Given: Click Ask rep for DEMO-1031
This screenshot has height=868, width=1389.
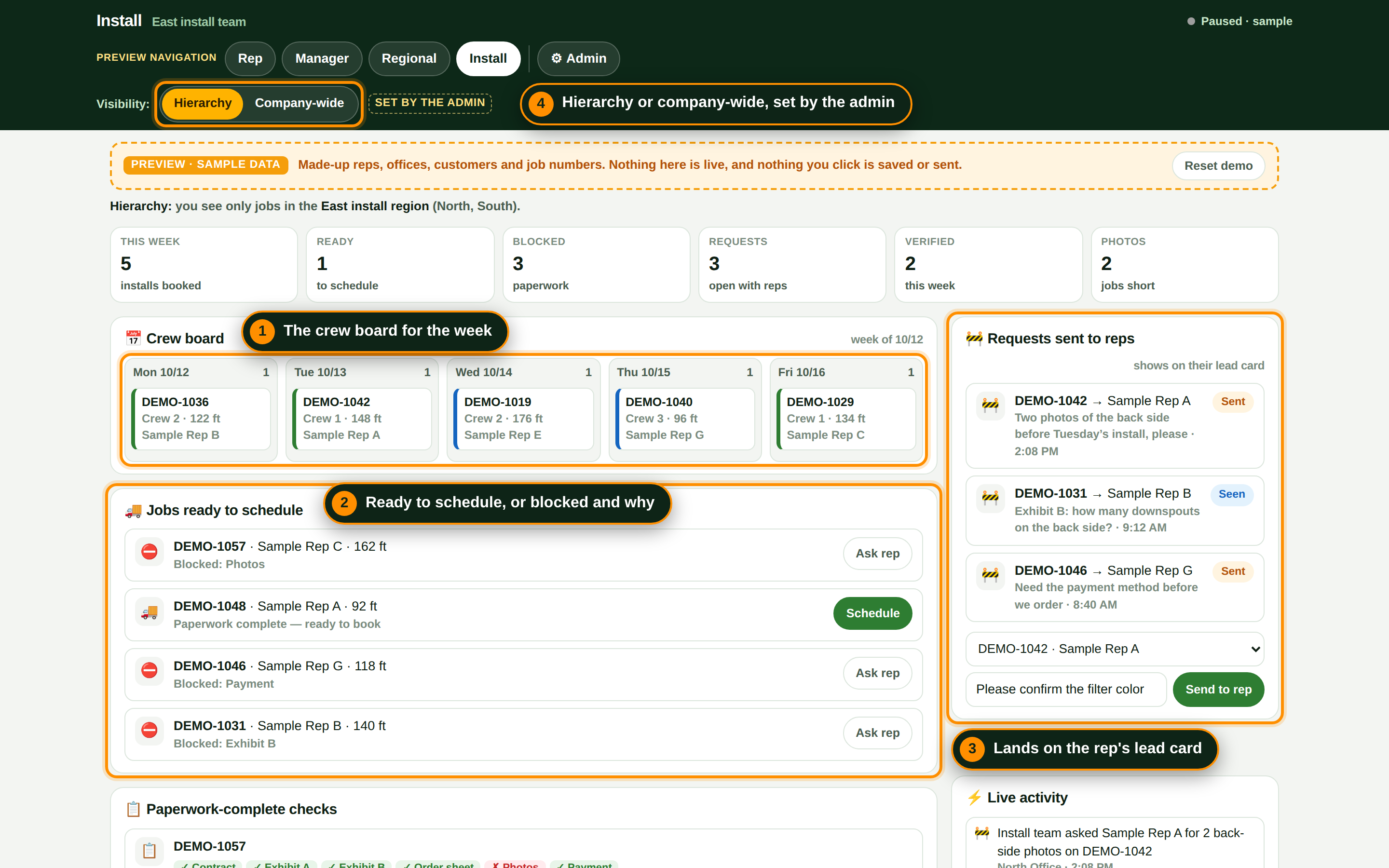Looking at the screenshot, I should point(878,732).
